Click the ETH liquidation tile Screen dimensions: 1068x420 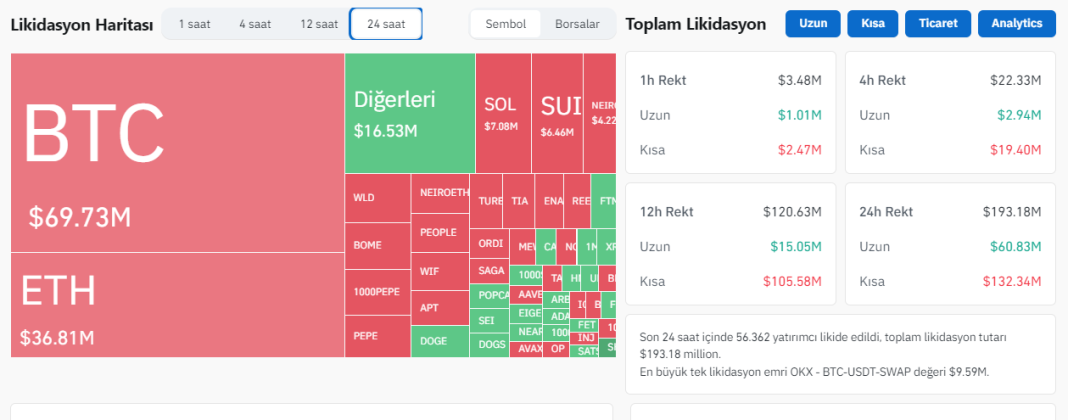click(177, 304)
